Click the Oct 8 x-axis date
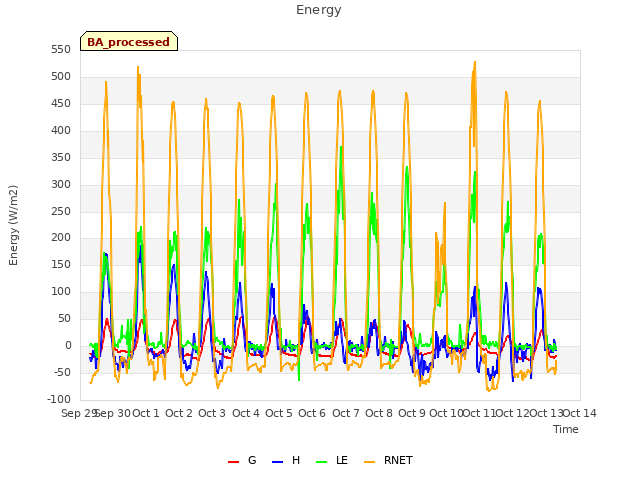 (379, 413)
